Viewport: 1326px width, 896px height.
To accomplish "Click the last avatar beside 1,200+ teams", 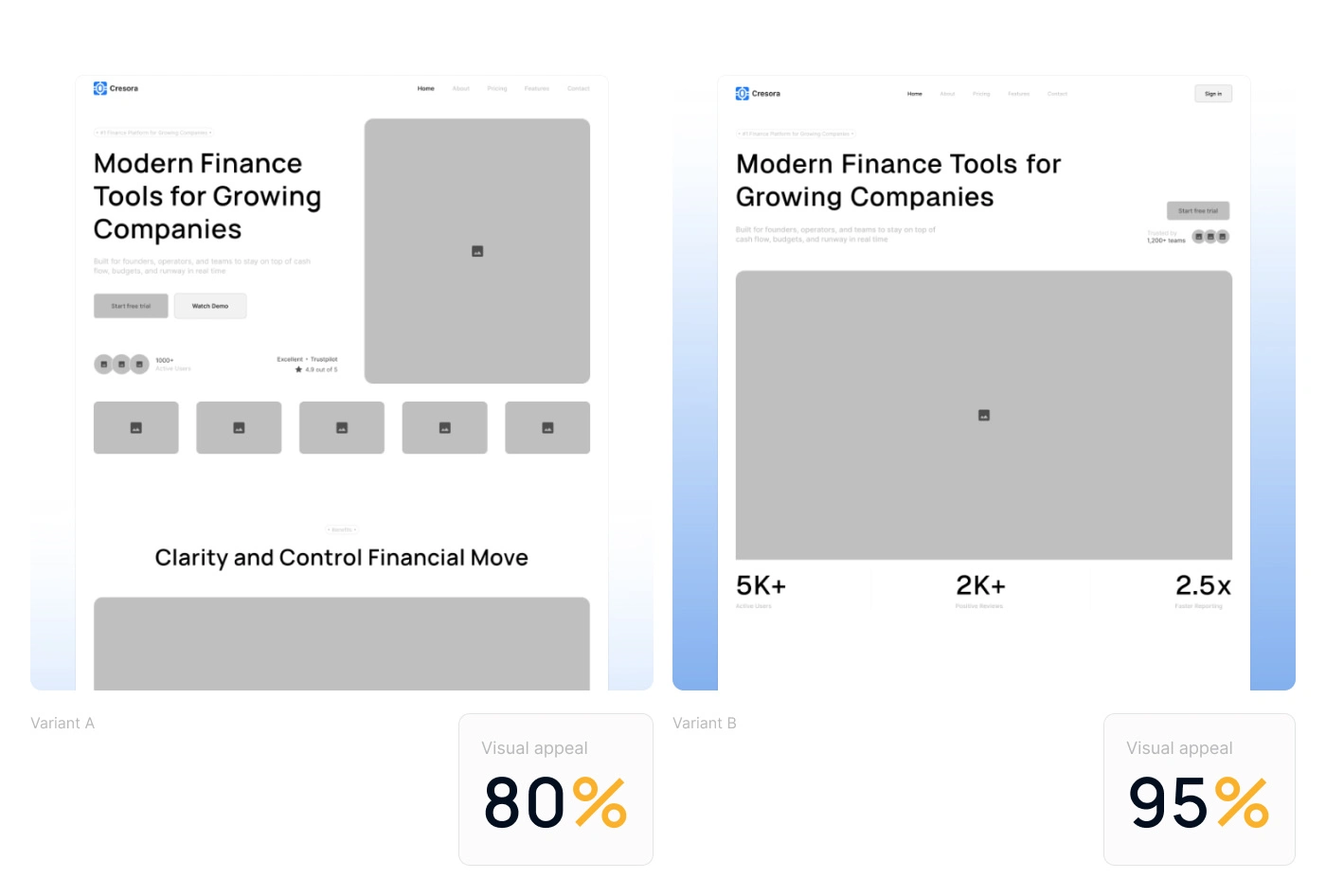I will pos(1223,237).
